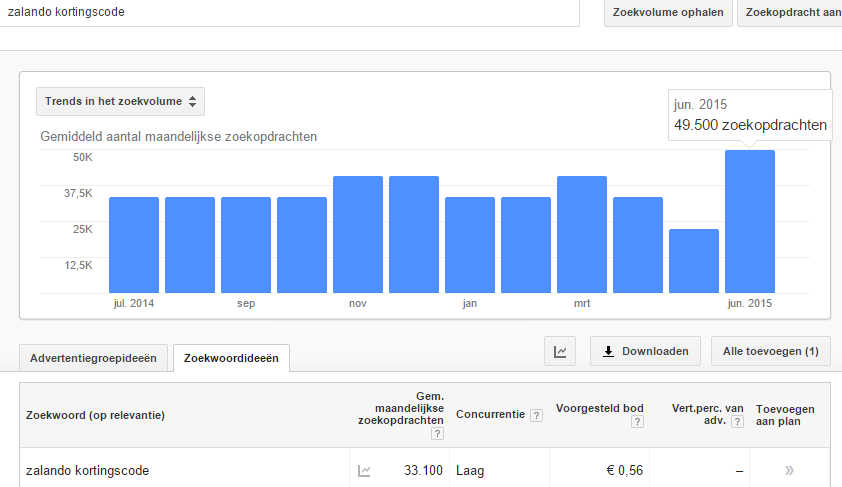Switch to Advertentiegroepideeën tab
Viewport: 842px width, 487px height.
(x=93, y=358)
